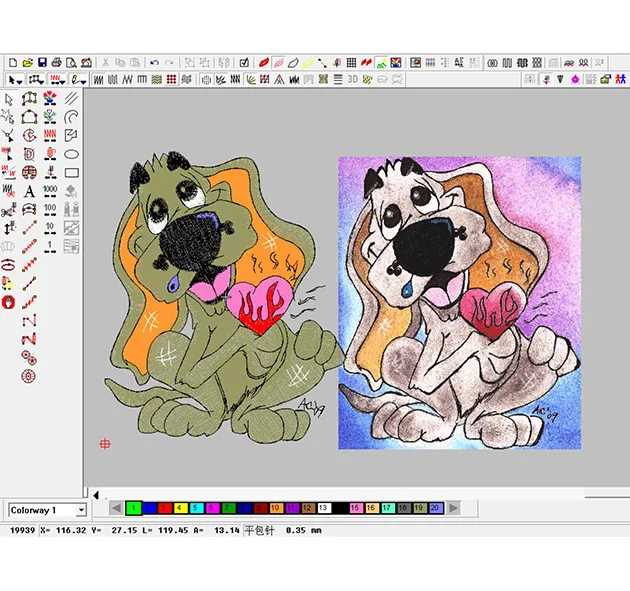Select the ellipse shape tool
The image size is (630, 591).
[x=72, y=154]
